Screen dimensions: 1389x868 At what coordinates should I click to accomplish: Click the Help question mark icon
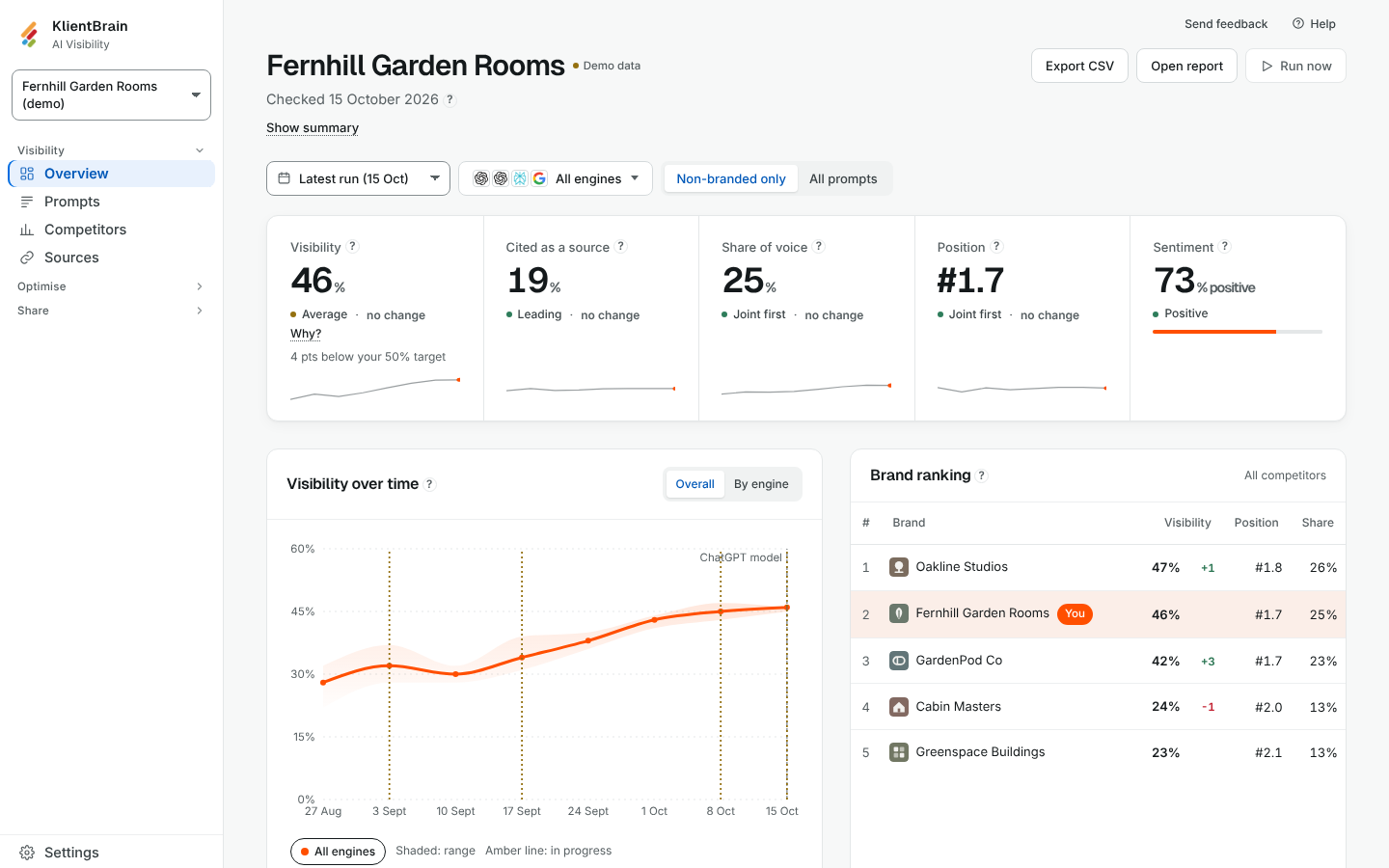click(x=1298, y=24)
